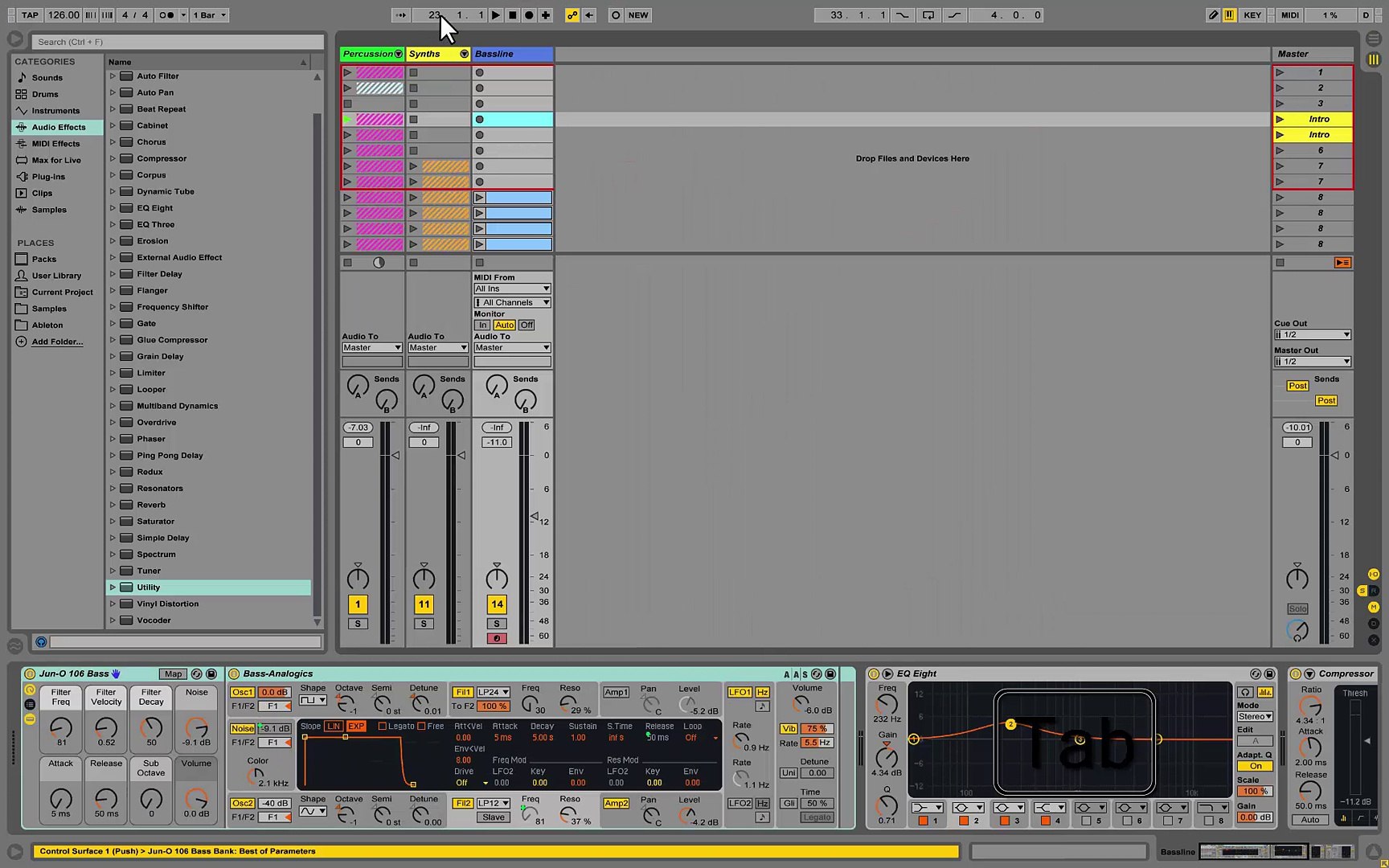Enable KEY map mode switch
The height and width of the screenshot is (868, 1389).
pos(1252,15)
